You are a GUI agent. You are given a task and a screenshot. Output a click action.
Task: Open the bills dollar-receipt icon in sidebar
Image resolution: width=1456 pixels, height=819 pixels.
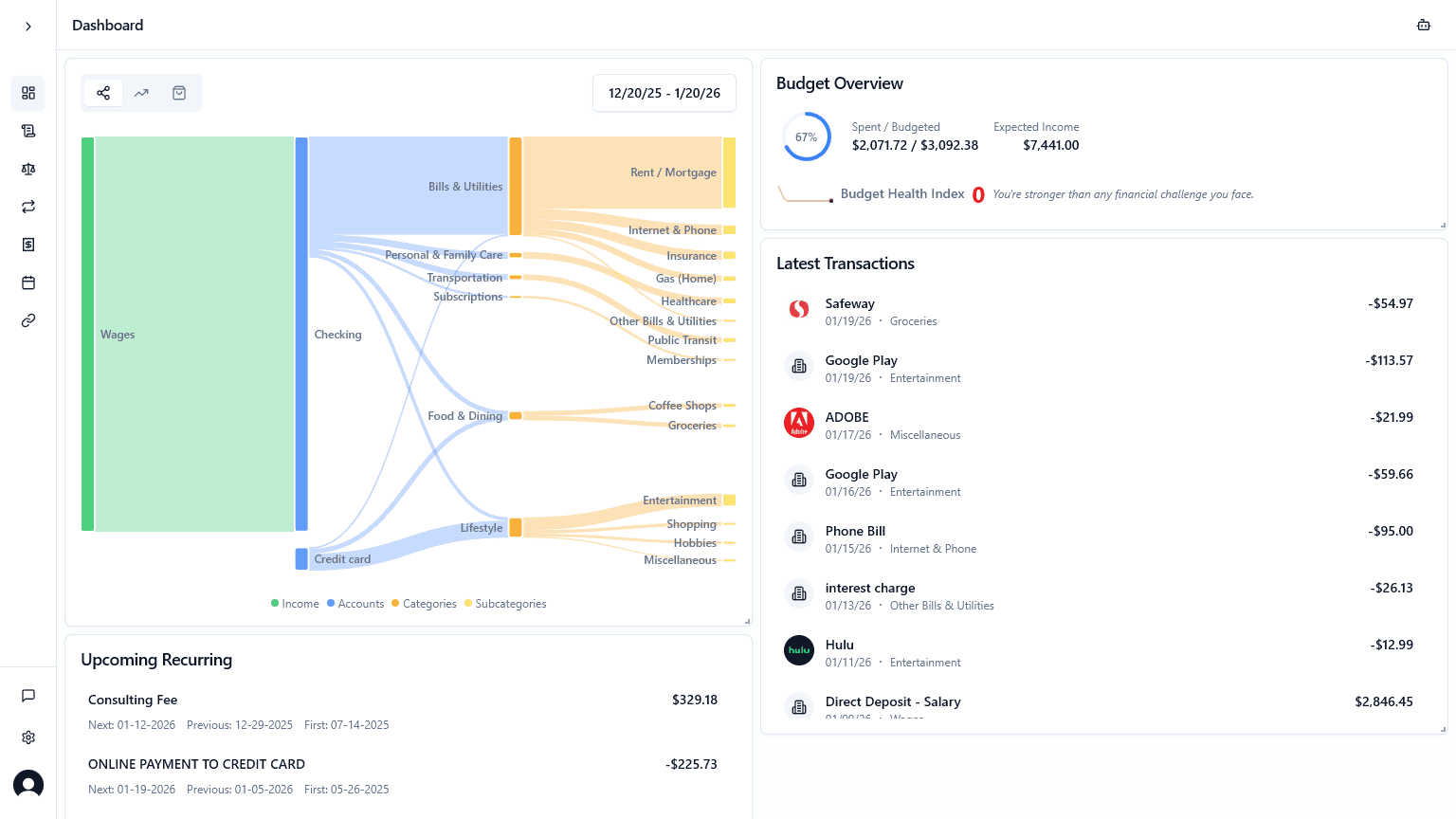pos(27,245)
